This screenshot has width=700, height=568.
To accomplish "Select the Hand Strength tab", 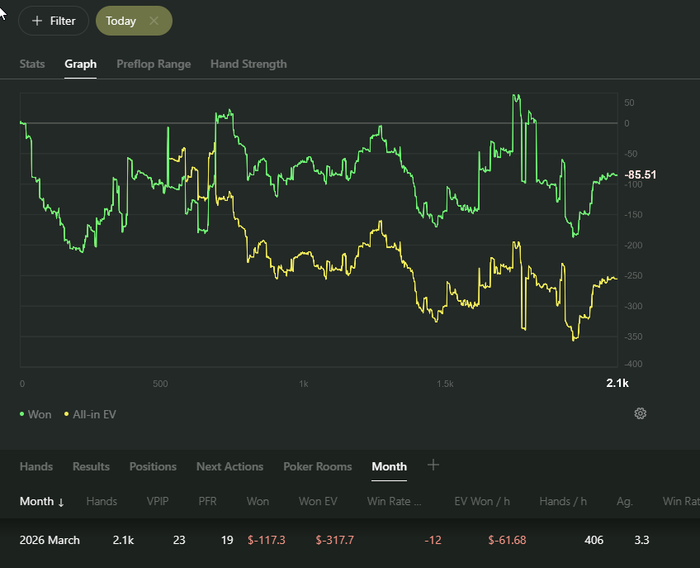I will pyautogui.click(x=248, y=64).
